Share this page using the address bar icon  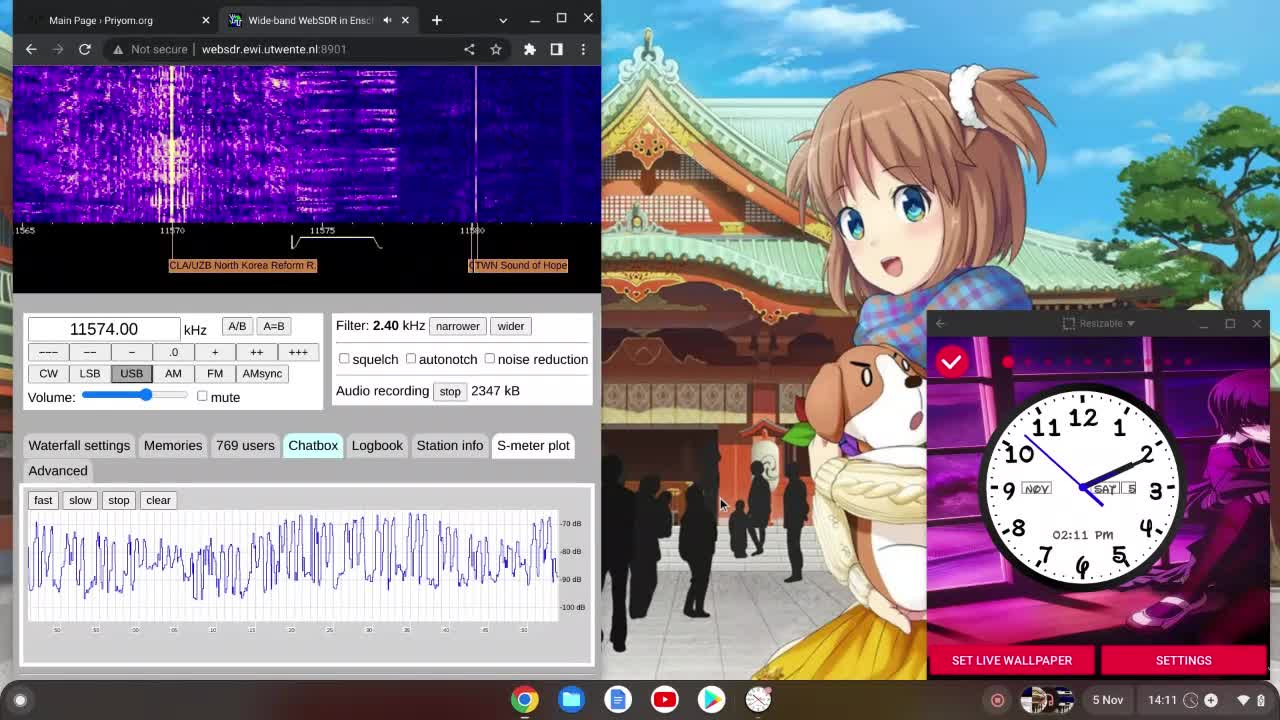(x=469, y=49)
